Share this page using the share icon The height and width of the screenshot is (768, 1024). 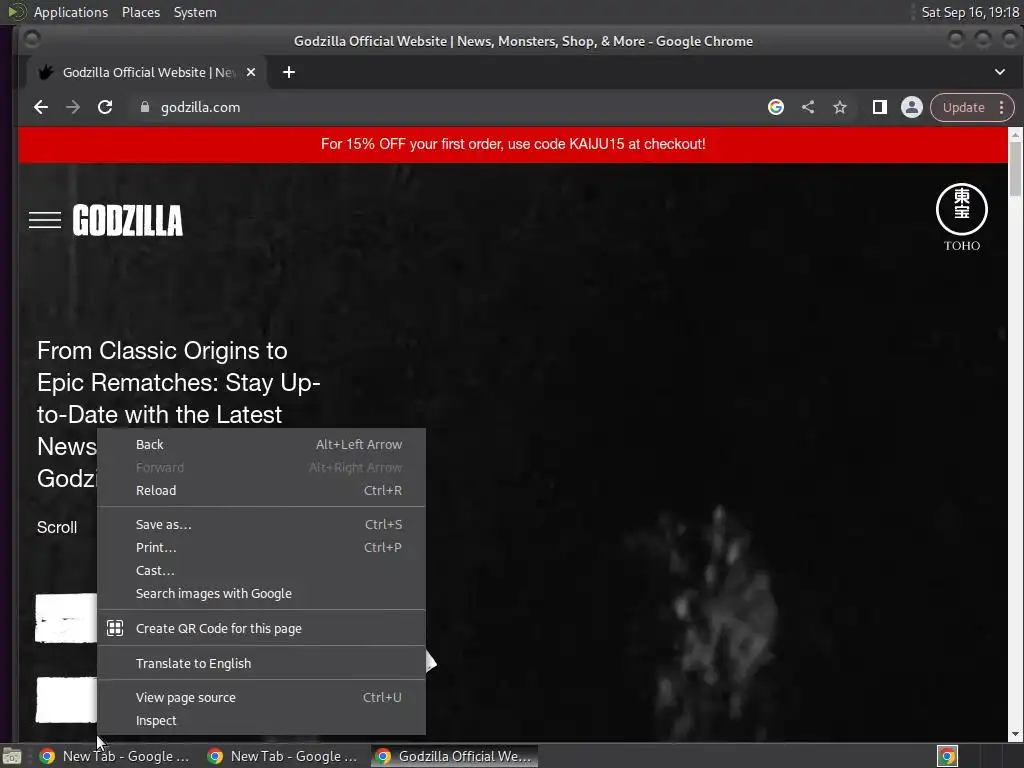point(808,107)
